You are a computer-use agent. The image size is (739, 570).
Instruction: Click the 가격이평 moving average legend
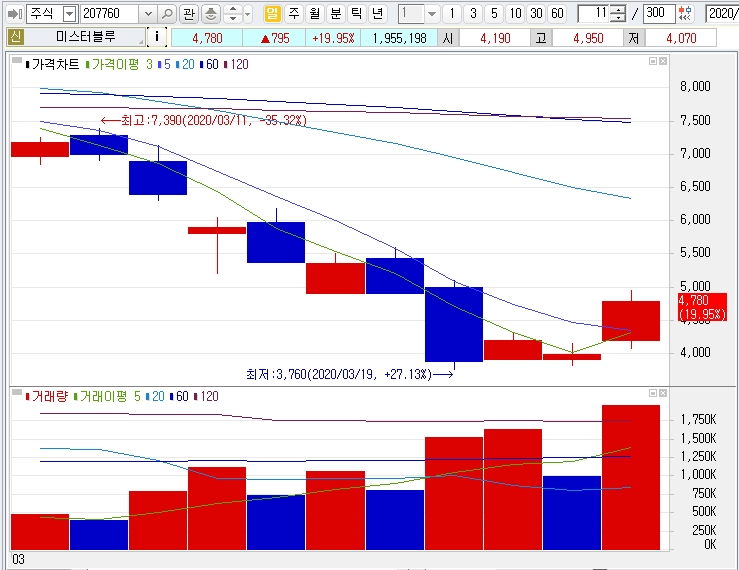click(x=113, y=65)
